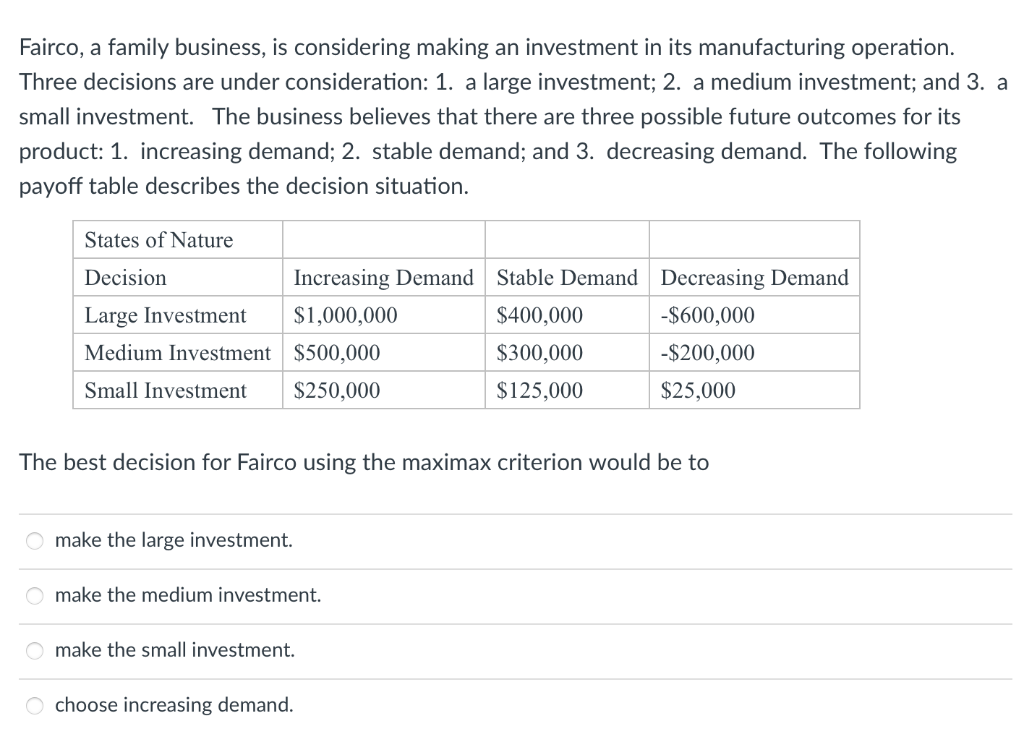Screen dimensions: 1024x755
Task: Click the 'Increasing Demand' column header
Action: pos(382,277)
